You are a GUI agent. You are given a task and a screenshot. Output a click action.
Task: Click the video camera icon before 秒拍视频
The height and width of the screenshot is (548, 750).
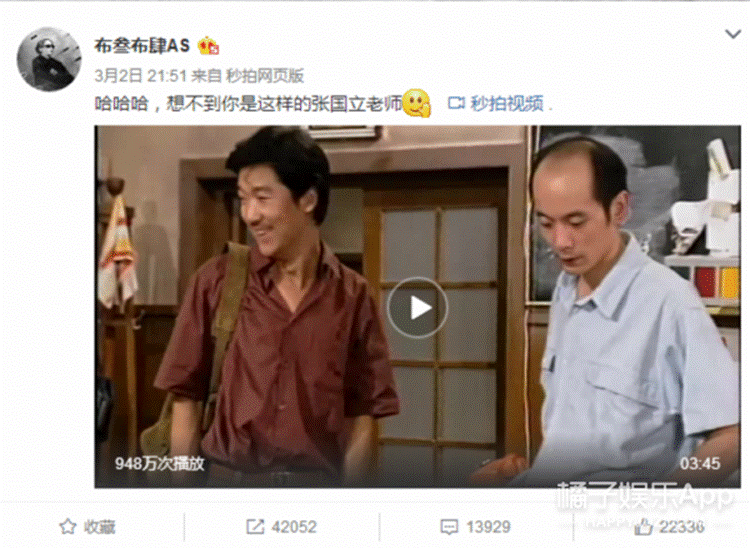click(456, 103)
